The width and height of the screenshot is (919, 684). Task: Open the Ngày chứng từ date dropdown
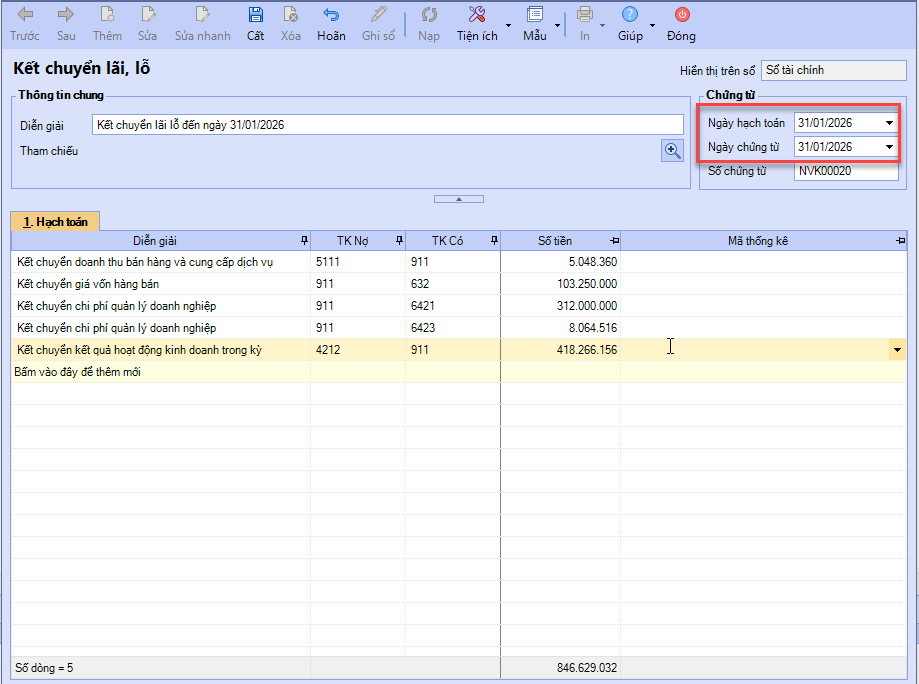pos(889,148)
